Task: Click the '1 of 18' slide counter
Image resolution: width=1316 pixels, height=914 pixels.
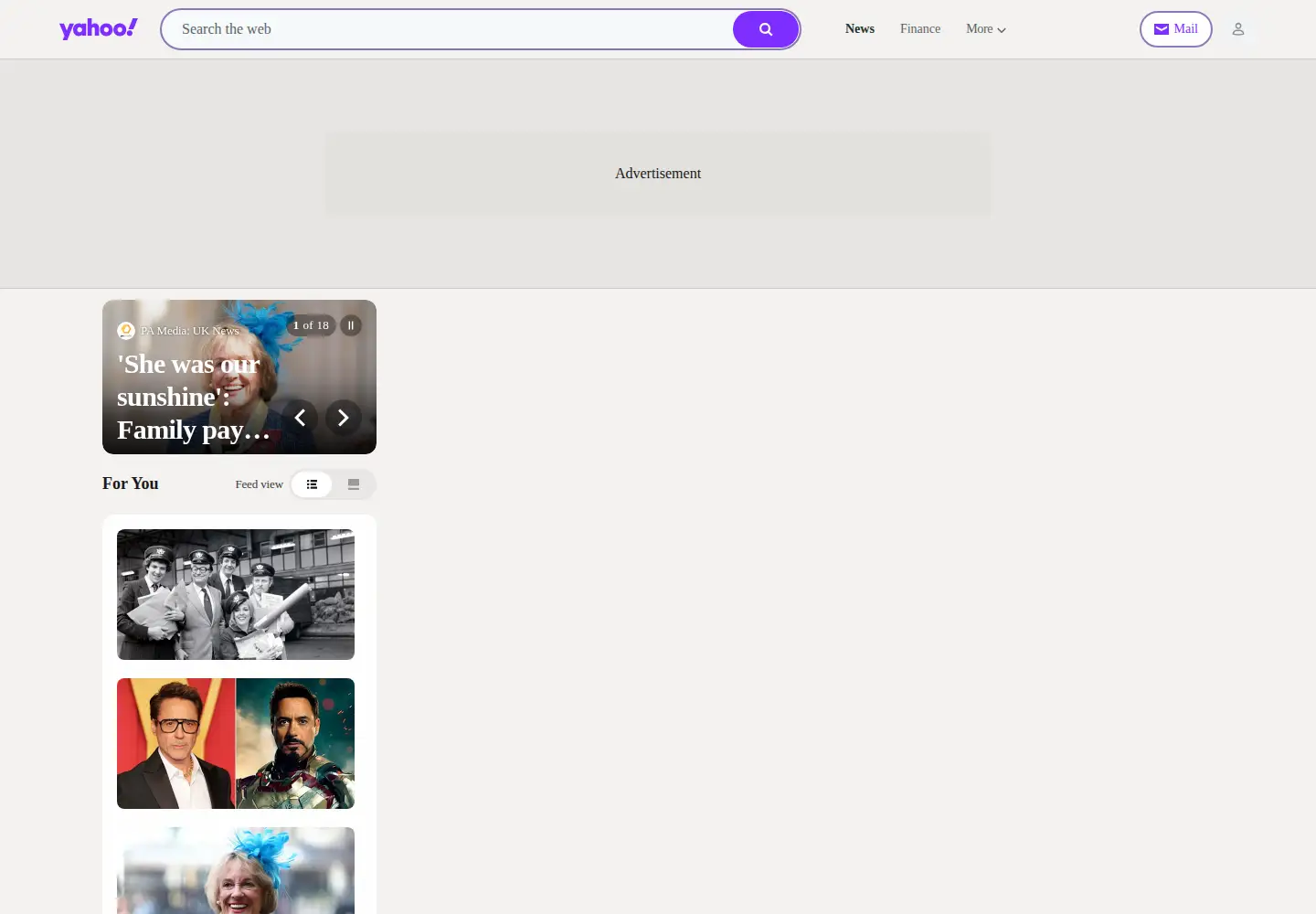Action: tap(311, 325)
